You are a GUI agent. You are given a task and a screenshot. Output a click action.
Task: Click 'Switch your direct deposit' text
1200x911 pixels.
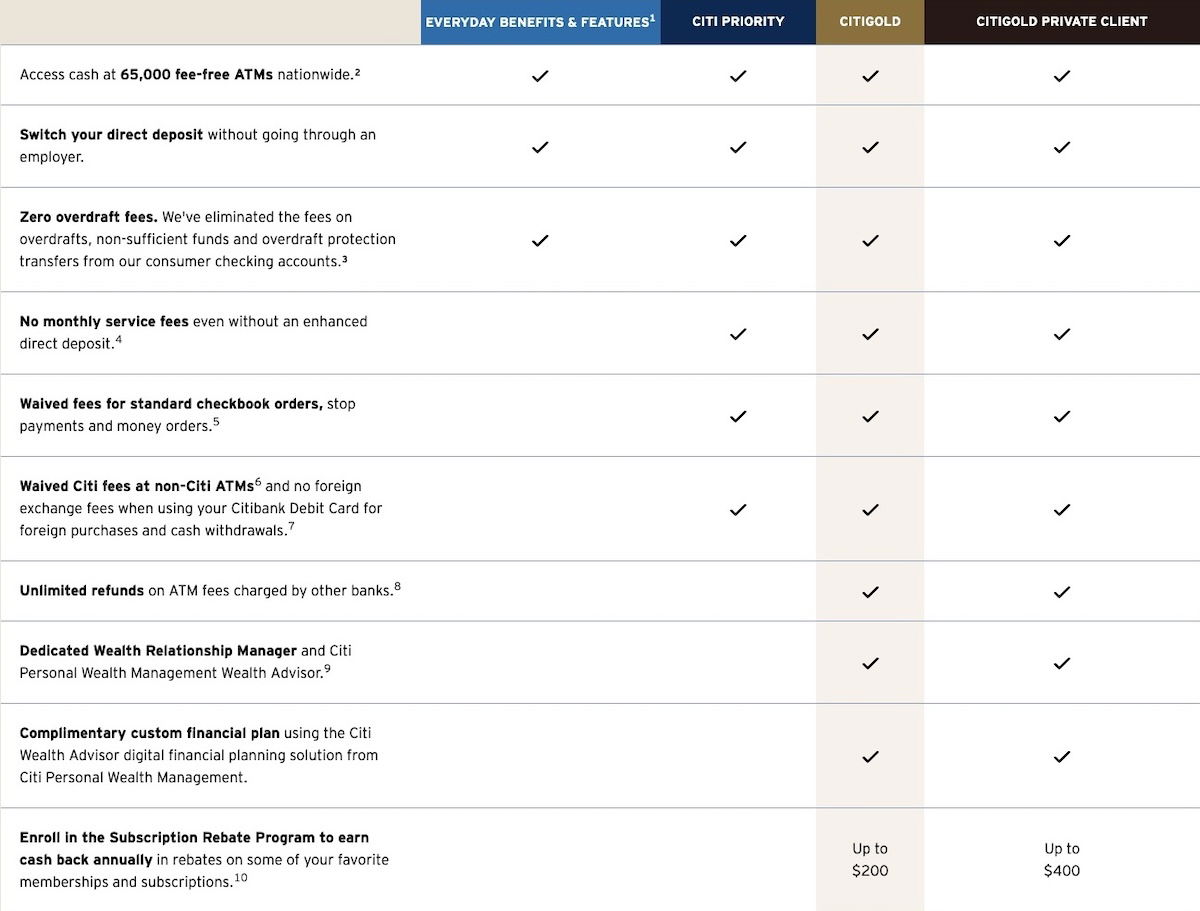pyautogui.click(x=111, y=135)
